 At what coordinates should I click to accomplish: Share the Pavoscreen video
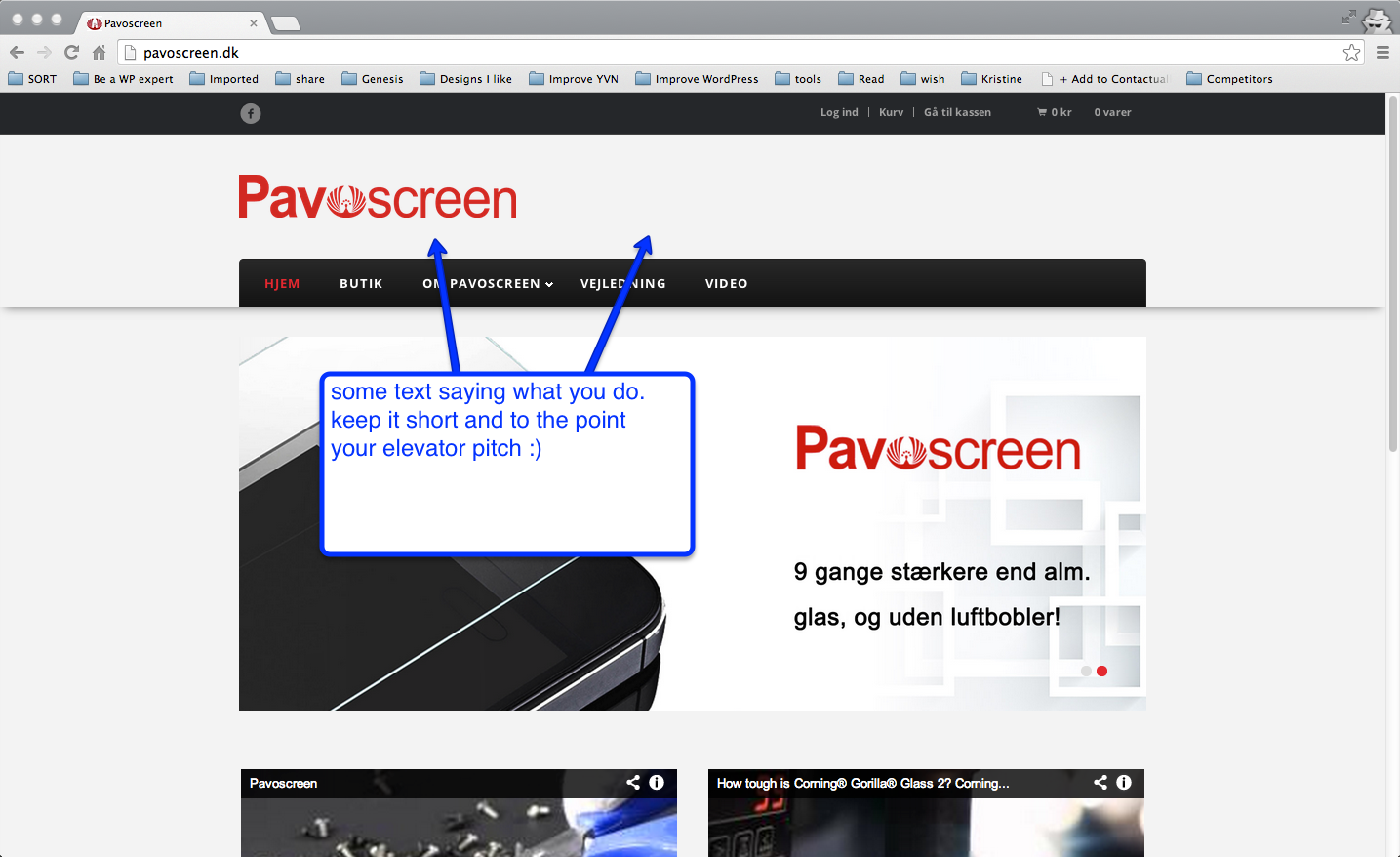tap(633, 782)
